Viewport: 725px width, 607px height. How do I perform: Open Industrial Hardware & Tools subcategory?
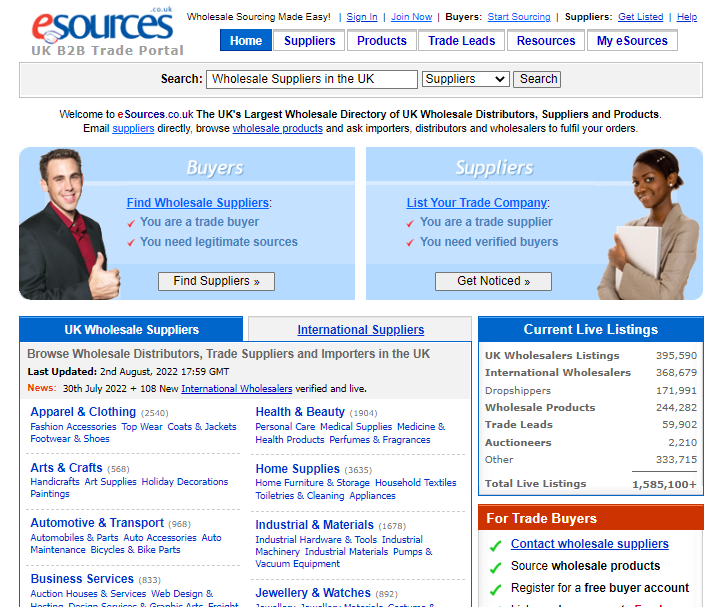pos(316,540)
